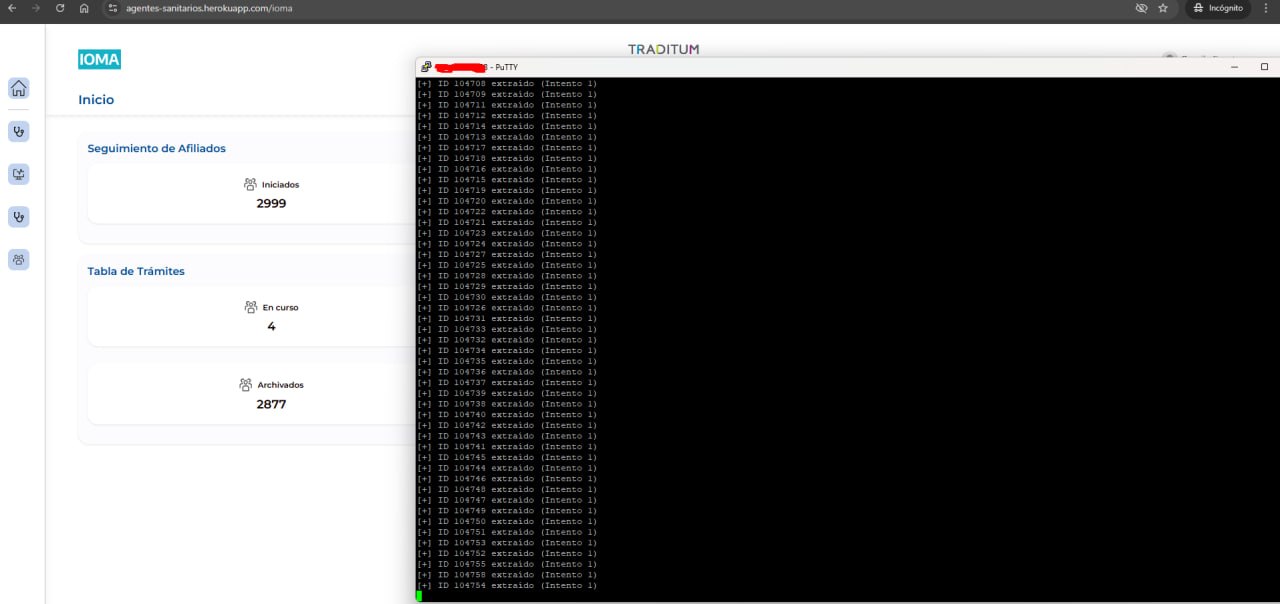Open the Home icon in the IOMA sidebar

click(x=19, y=88)
